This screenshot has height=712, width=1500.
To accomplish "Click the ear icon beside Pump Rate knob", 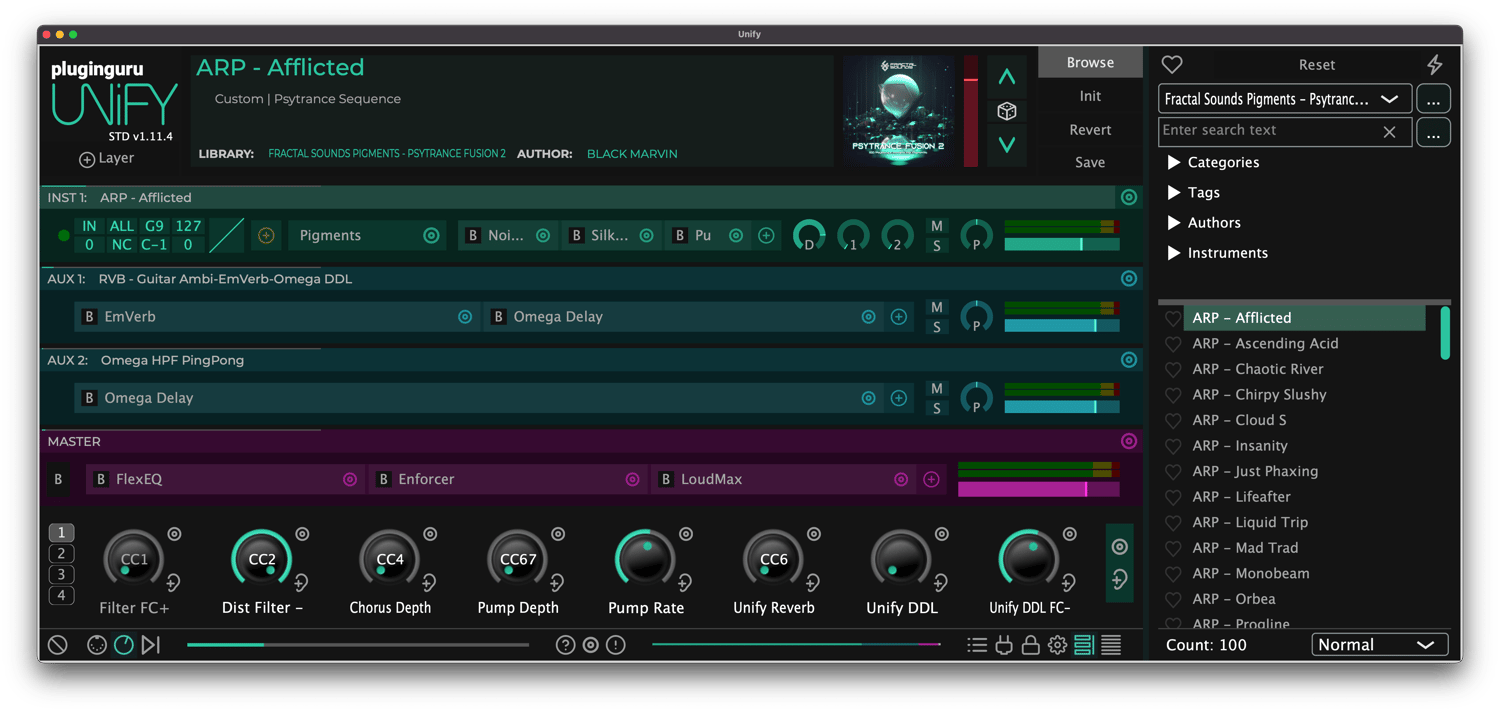I will click(685, 582).
